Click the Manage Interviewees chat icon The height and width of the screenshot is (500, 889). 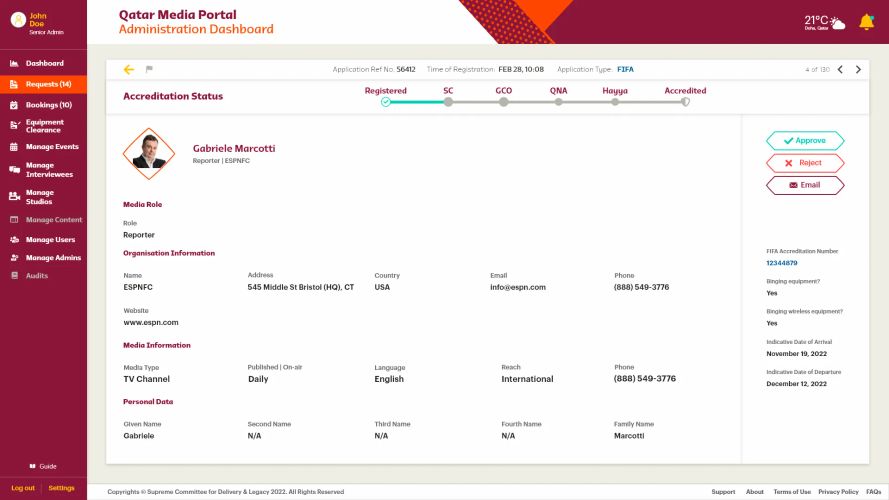coord(15,170)
